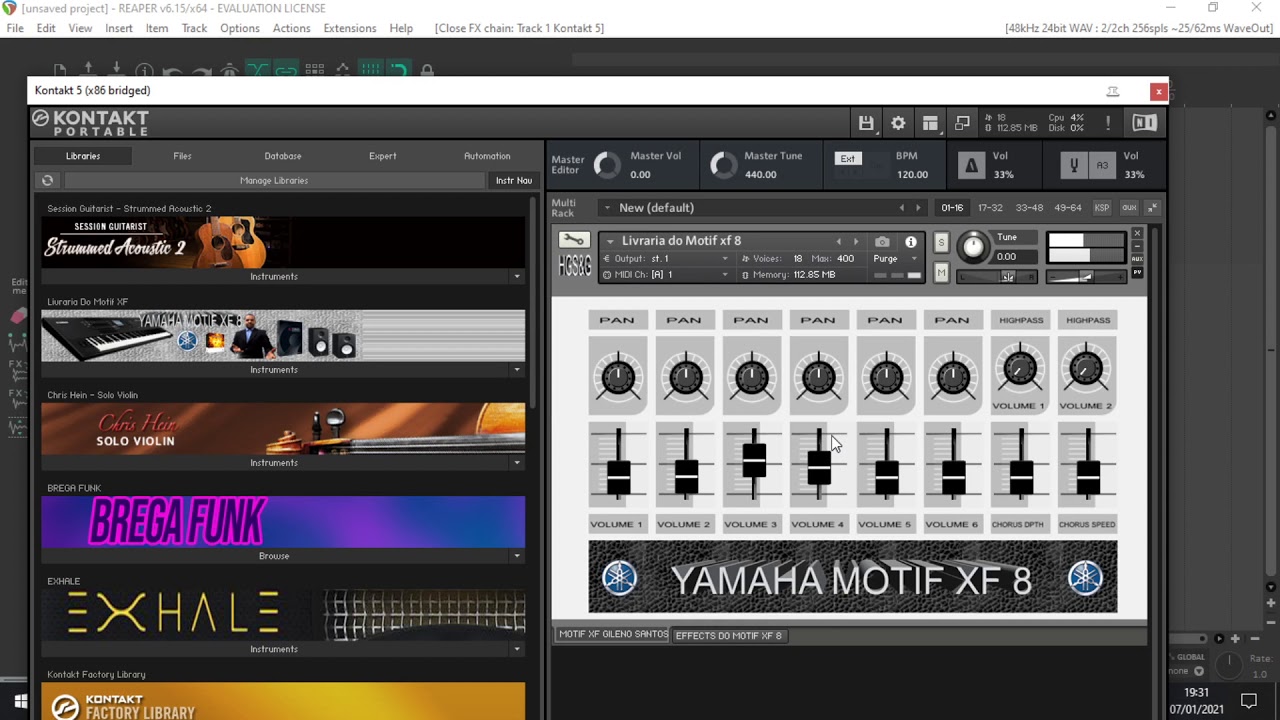
Task: Open instrument edit mode wrench icon
Action: pyautogui.click(x=574, y=240)
